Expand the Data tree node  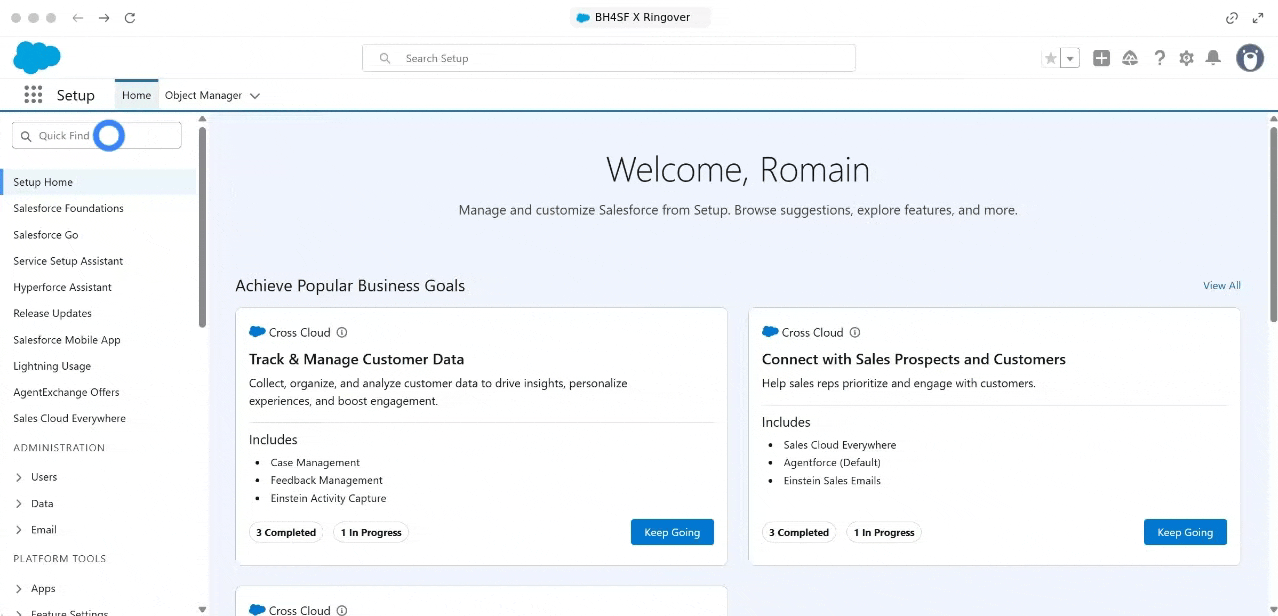pyautogui.click(x=19, y=503)
